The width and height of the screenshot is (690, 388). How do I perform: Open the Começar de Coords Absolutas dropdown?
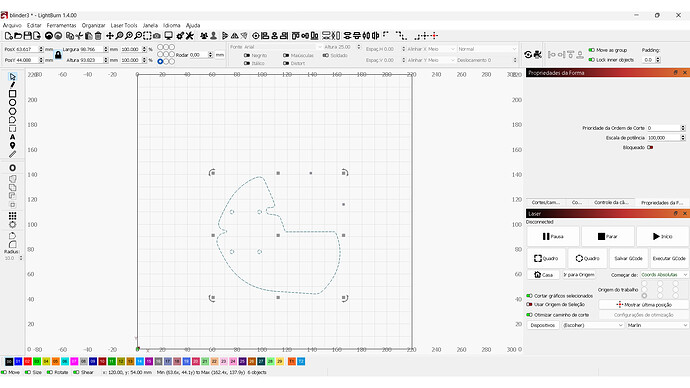pyautogui.click(x=664, y=275)
